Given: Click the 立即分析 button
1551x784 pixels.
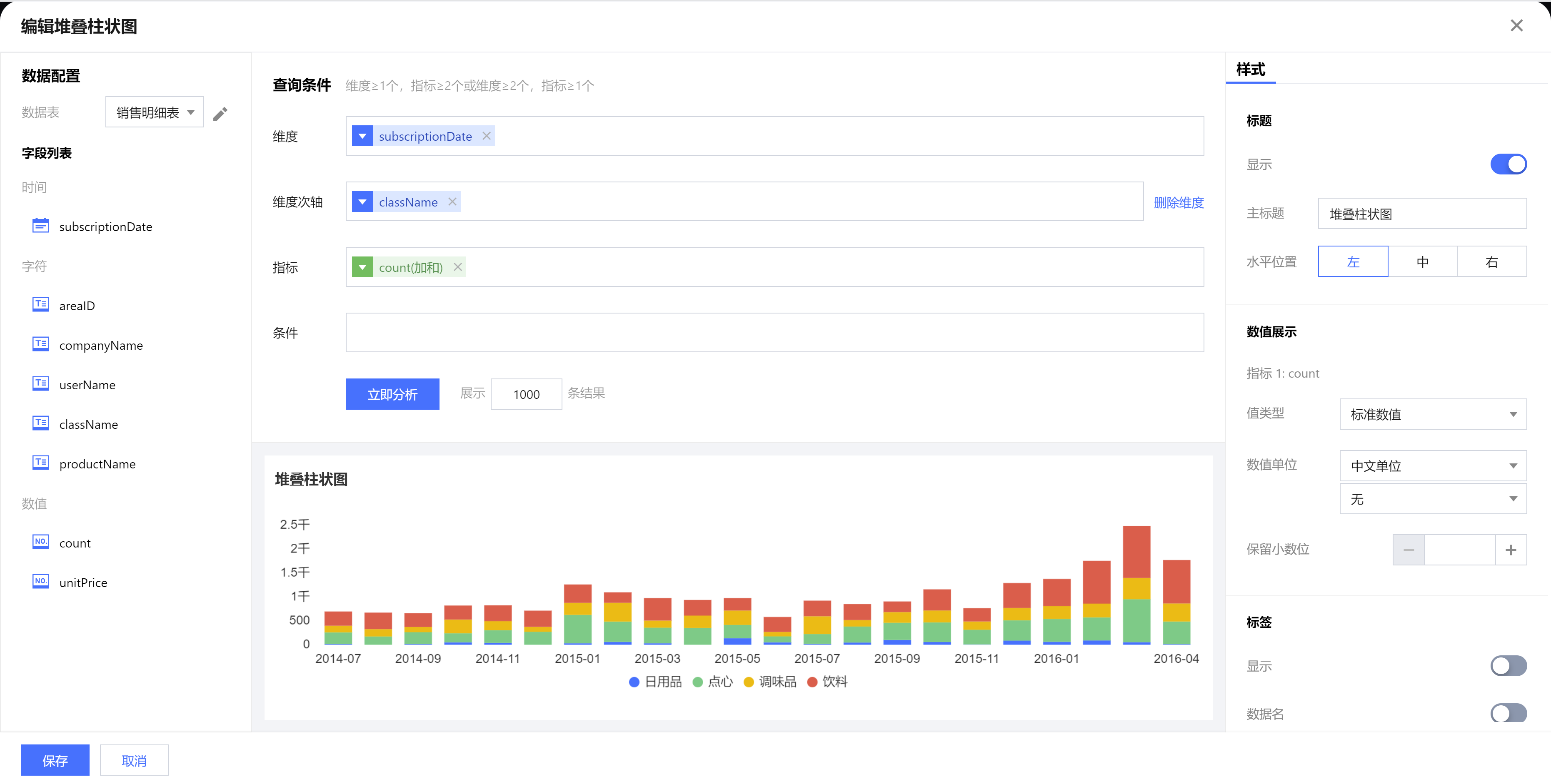Looking at the screenshot, I should pos(392,394).
